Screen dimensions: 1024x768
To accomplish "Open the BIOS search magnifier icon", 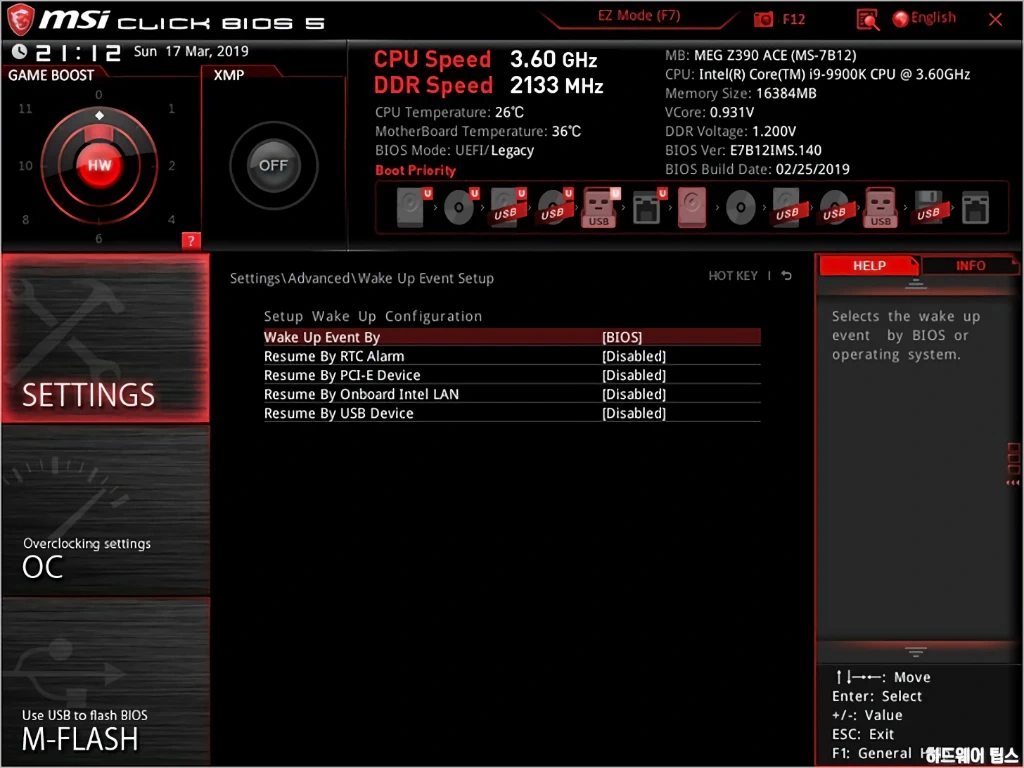I will click(x=867, y=20).
